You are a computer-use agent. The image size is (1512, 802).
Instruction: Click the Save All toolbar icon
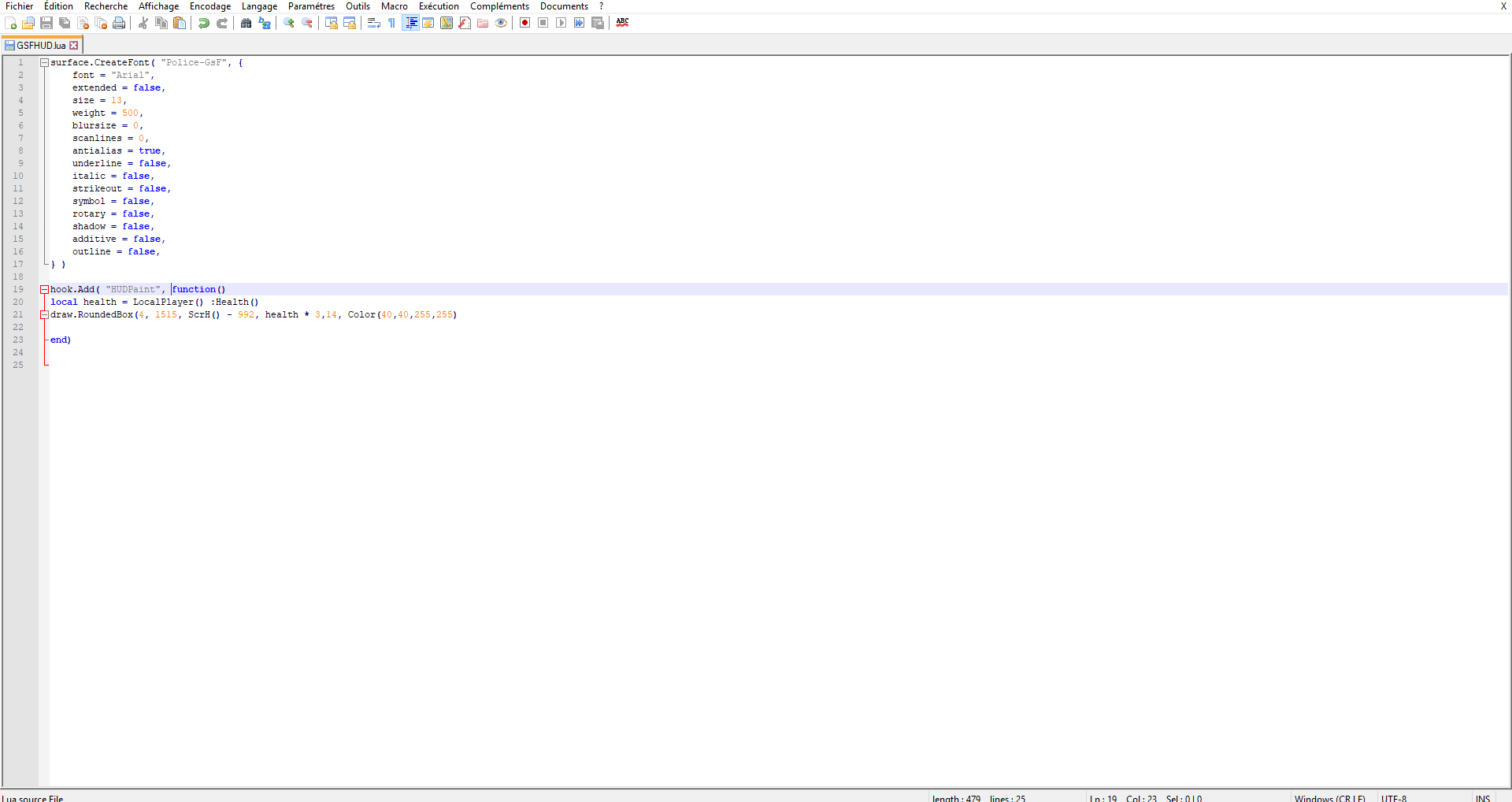(65, 23)
